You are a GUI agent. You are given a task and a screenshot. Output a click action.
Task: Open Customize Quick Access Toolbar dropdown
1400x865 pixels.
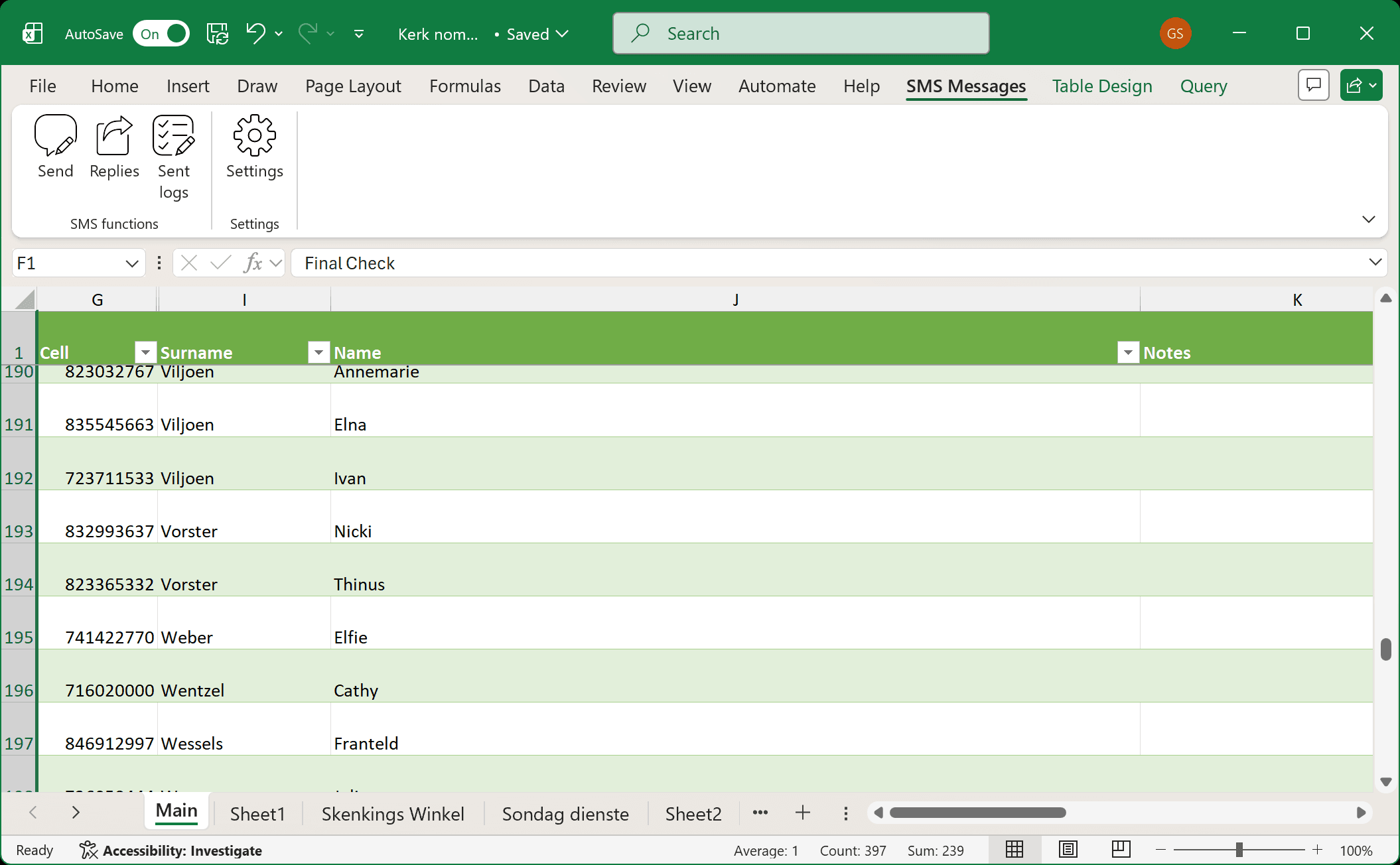pyautogui.click(x=359, y=33)
